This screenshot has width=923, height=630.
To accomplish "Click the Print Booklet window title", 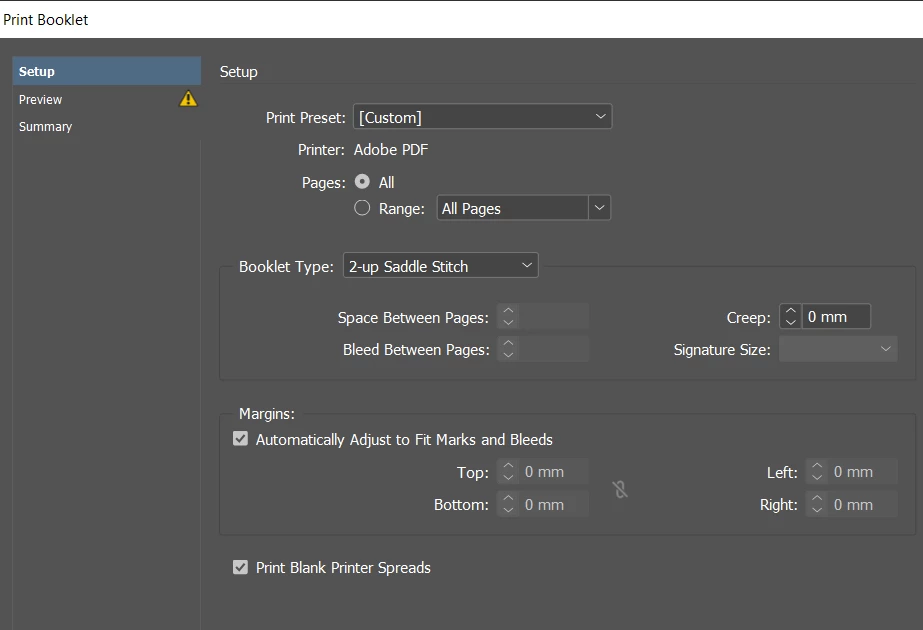I will pos(45,19).
